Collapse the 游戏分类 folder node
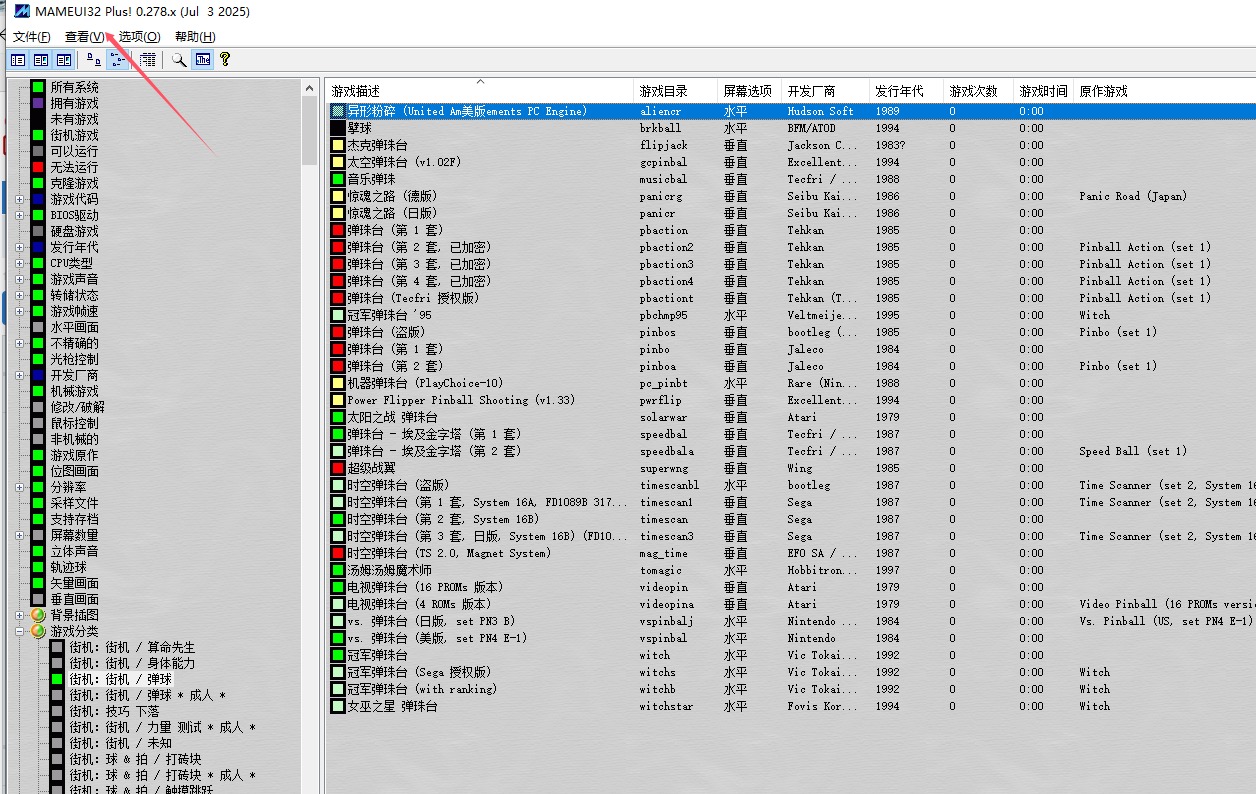Image resolution: width=1256 pixels, height=794 pixels. point(20,631)
